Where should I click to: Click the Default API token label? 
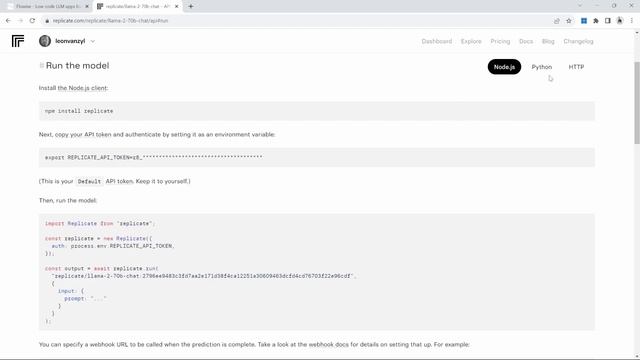pyautogui.click(x=89, y=181)
